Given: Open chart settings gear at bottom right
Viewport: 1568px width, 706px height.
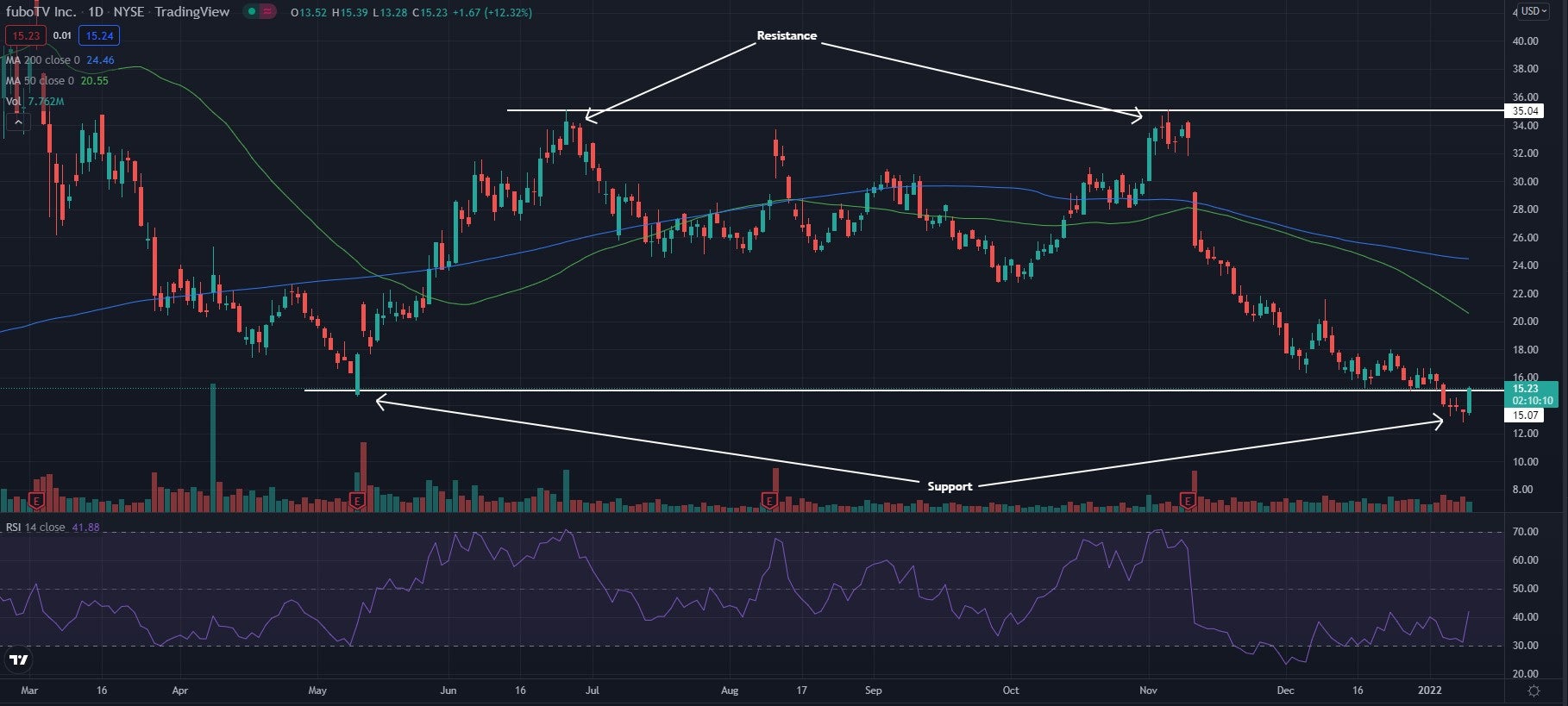Looking at the screenshot, I should (1534, 690).
